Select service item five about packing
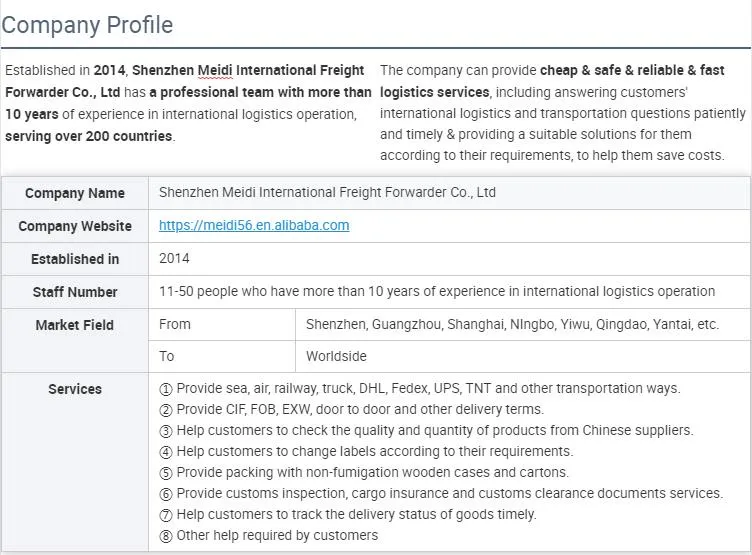The width and height of the screenshot is (752, 555). point(364,472)
